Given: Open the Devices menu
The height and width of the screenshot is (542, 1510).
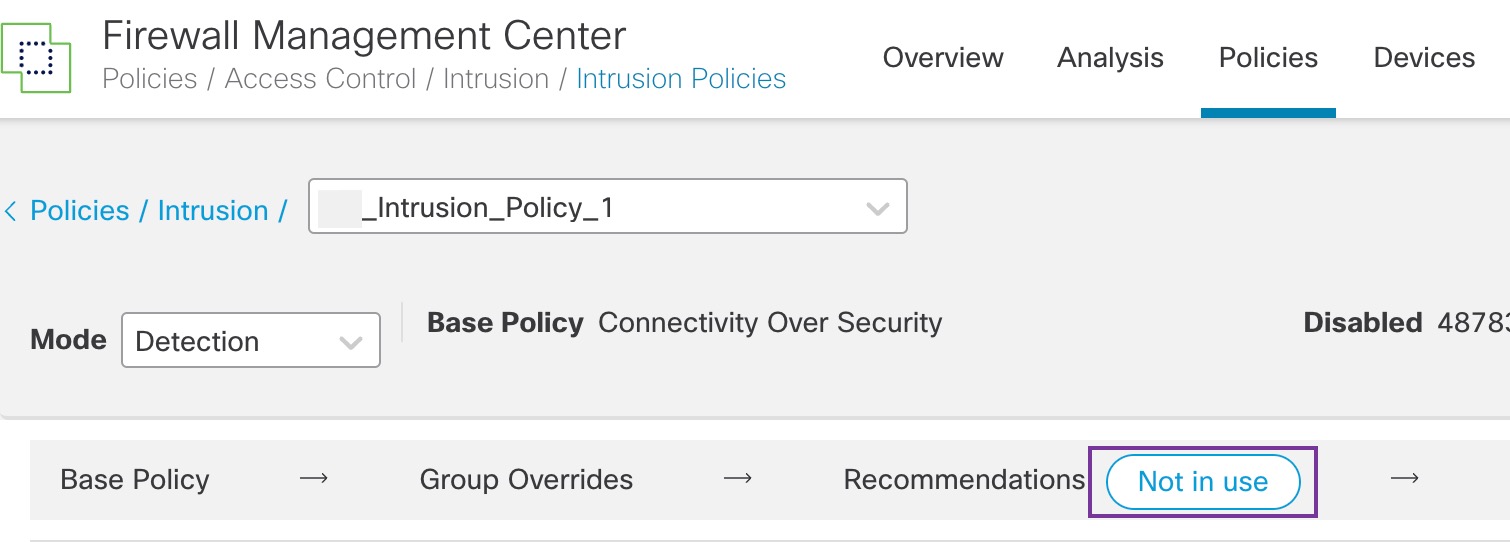Looking at the screenshot, I should [1424, 58].
